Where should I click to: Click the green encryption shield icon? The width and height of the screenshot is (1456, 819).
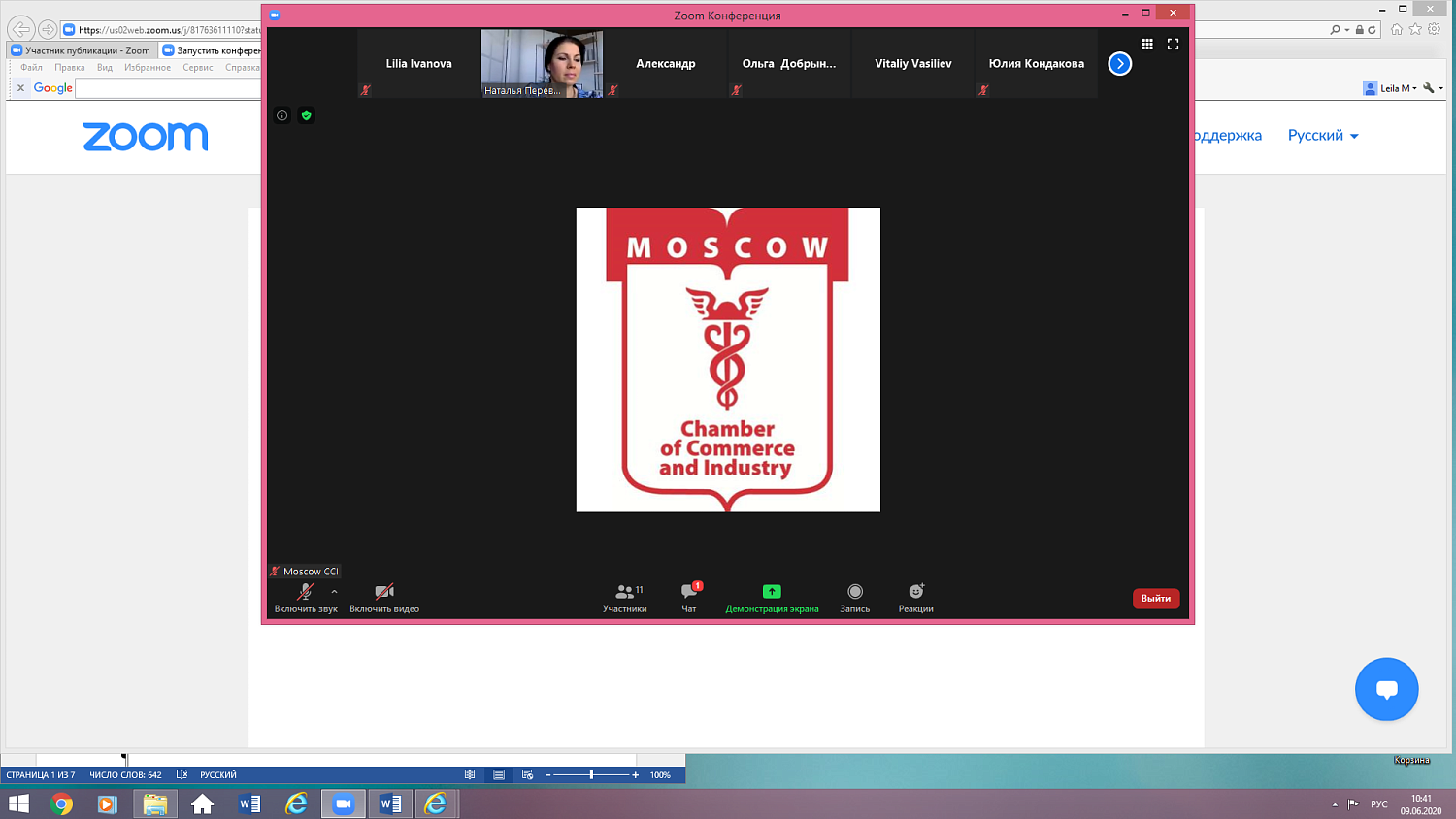pyautogui.click(x=306, y=115)
